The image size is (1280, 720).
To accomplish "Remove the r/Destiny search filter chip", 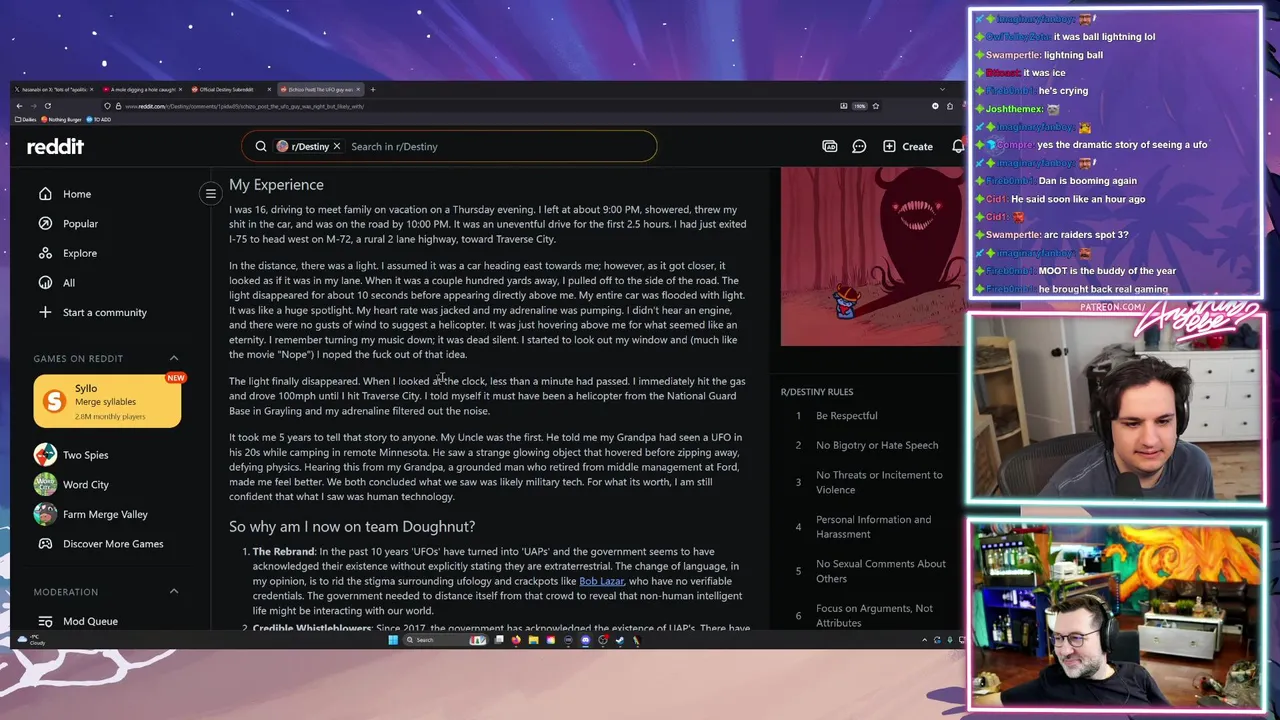I will (337, 146).
